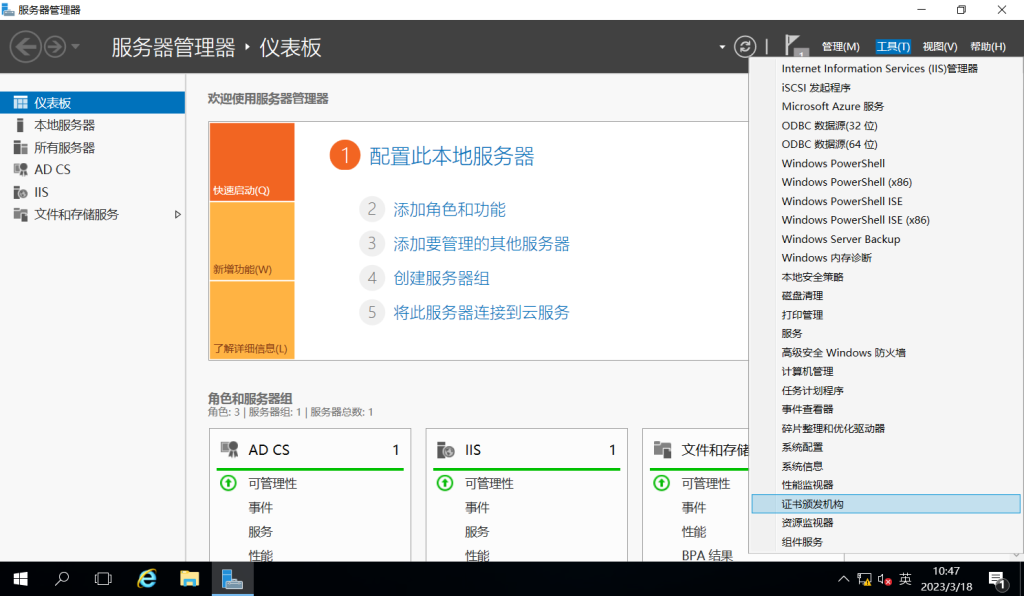Viewport: 1024px width, 596px height.
Task: Click the back navigation arrow
Action: [x=25, y=47]
